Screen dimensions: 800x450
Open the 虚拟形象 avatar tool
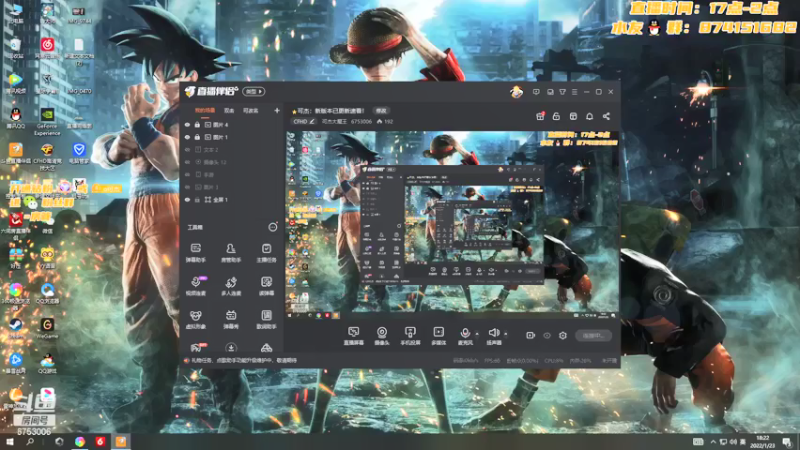195,319
